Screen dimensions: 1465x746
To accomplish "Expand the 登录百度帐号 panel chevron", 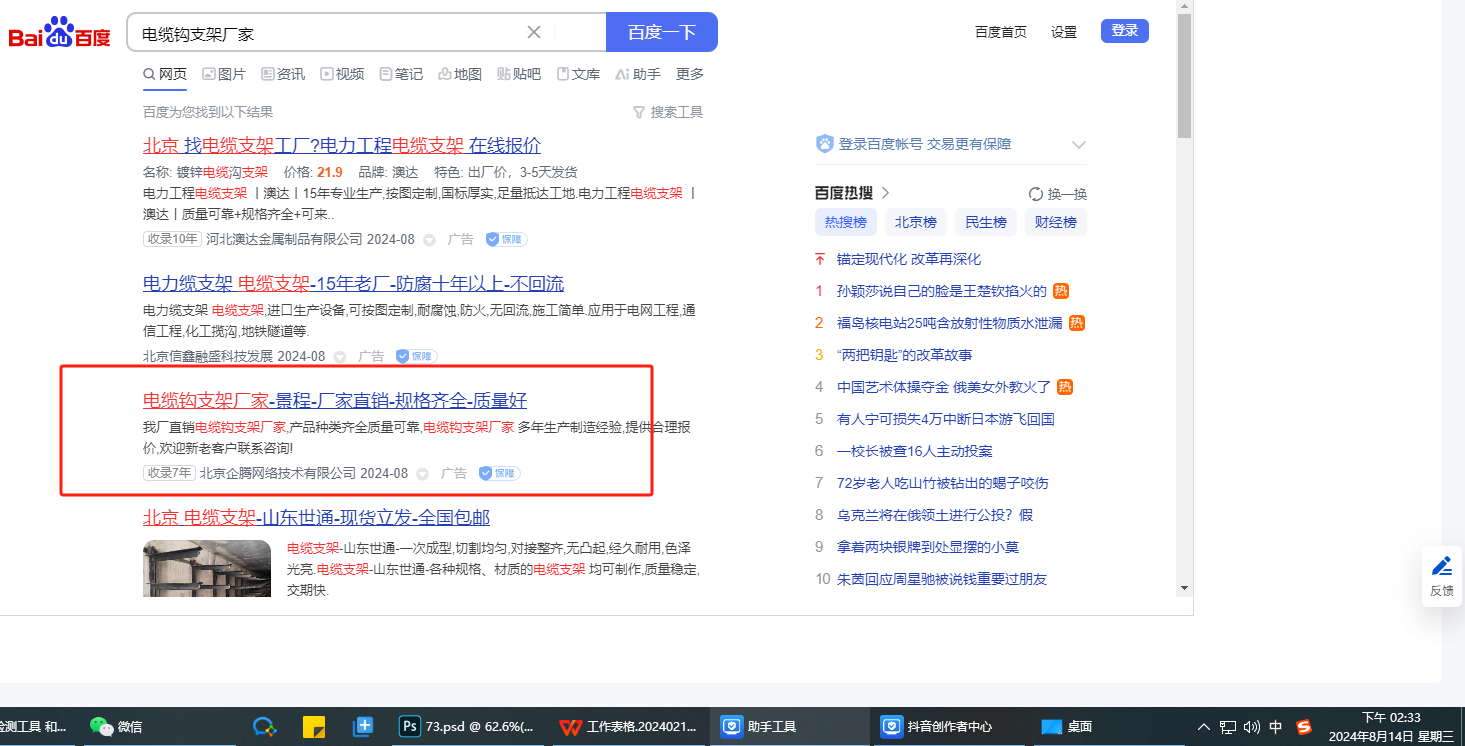I will (x=1079, y=144).
